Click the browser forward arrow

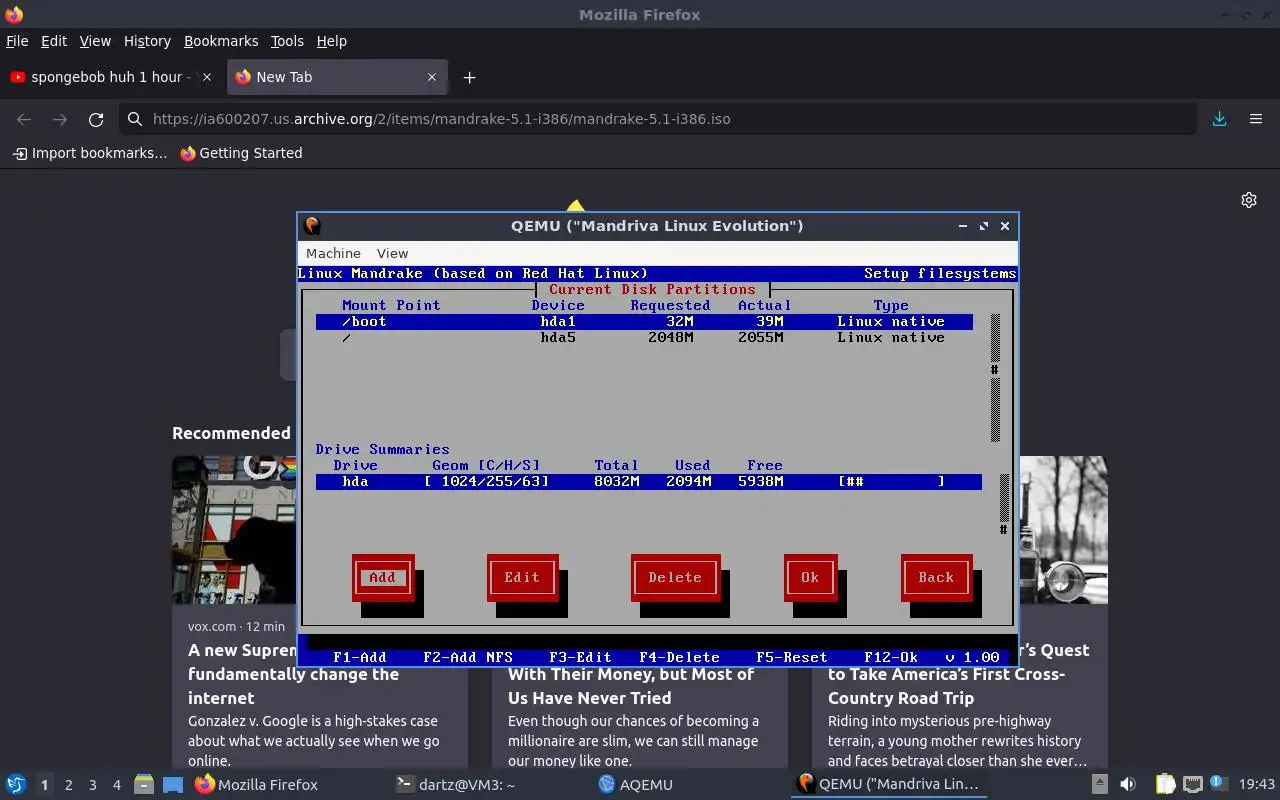pyautogui.click(x=60, y=119)
